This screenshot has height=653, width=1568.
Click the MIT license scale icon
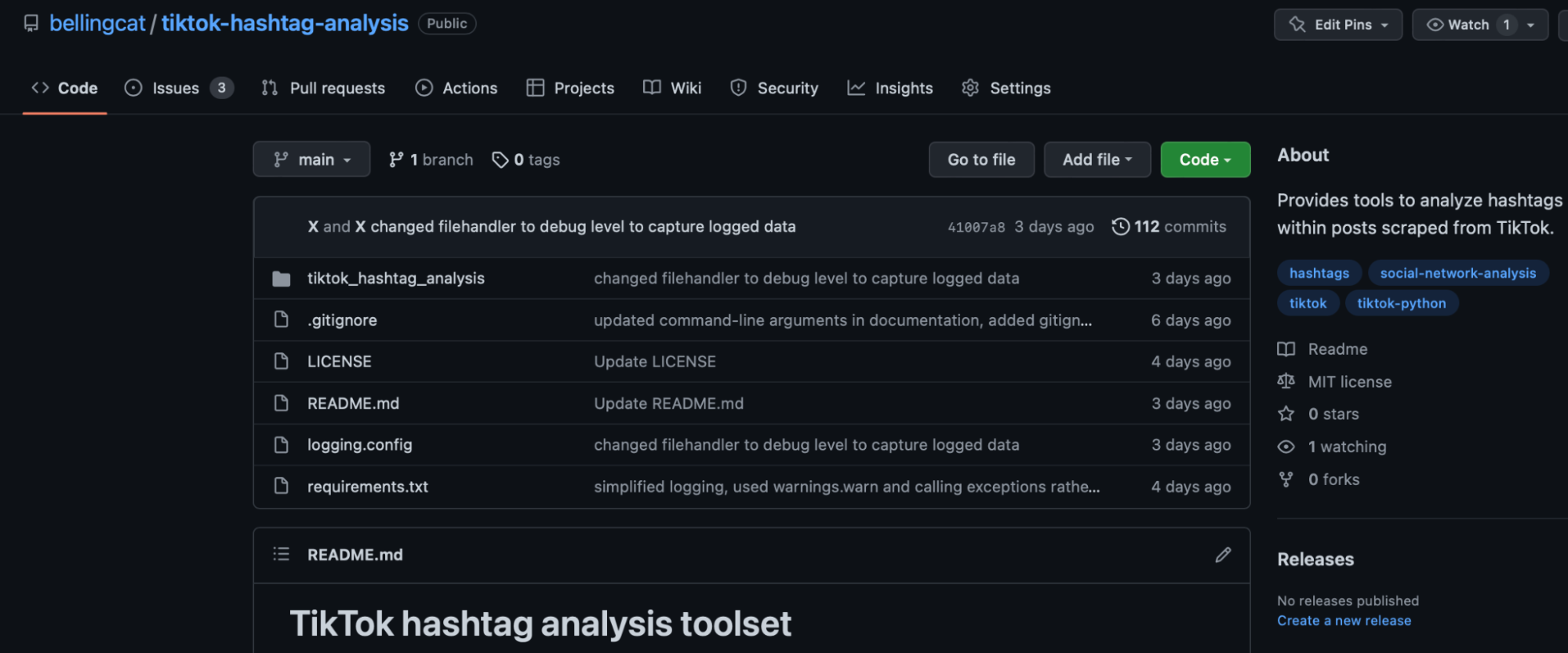tap(1286, 381)
